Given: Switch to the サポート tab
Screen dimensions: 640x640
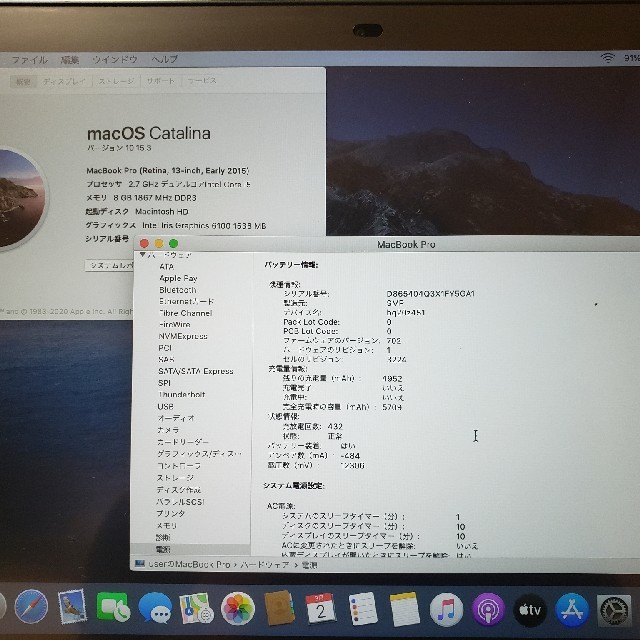Looking at the screenshot, I should pyautogui.click(x=160, y=81).
